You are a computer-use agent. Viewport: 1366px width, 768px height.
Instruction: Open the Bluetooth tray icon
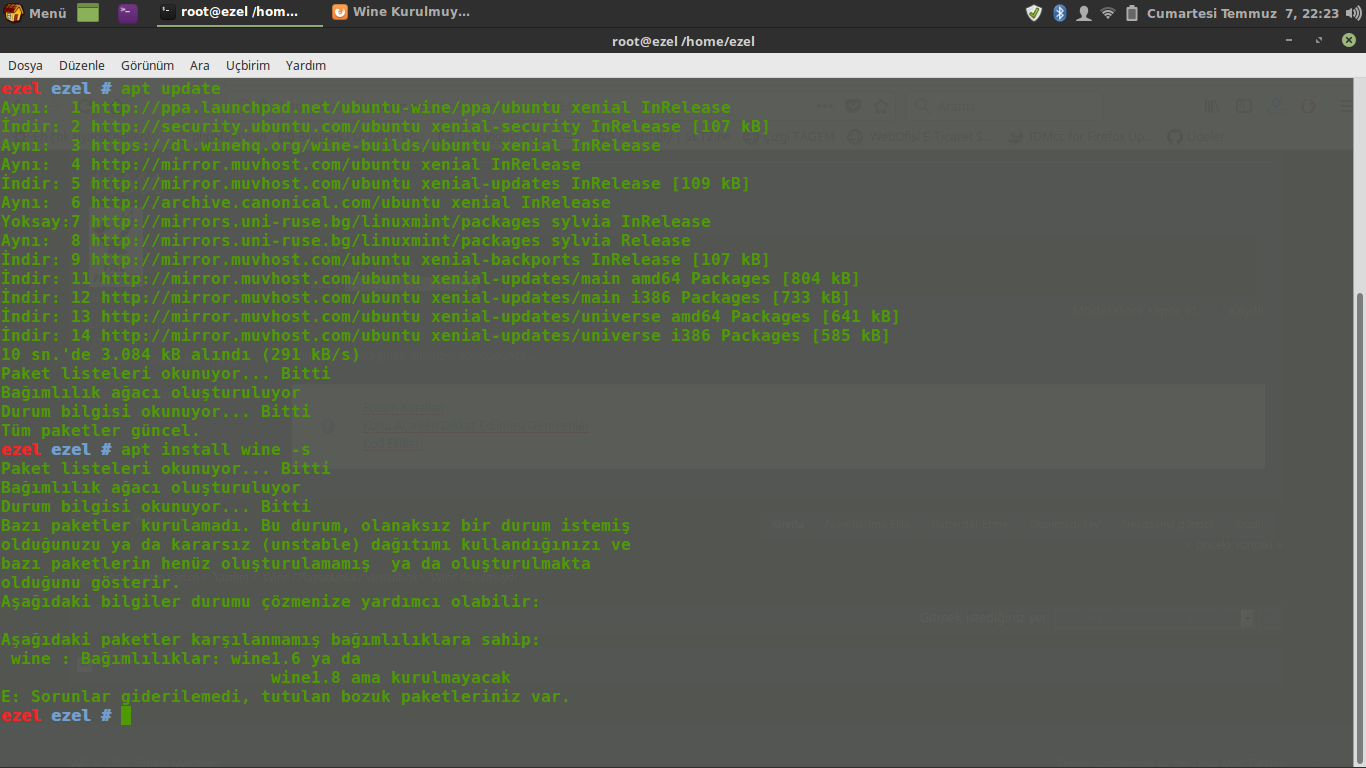[x=1060, y=13]
